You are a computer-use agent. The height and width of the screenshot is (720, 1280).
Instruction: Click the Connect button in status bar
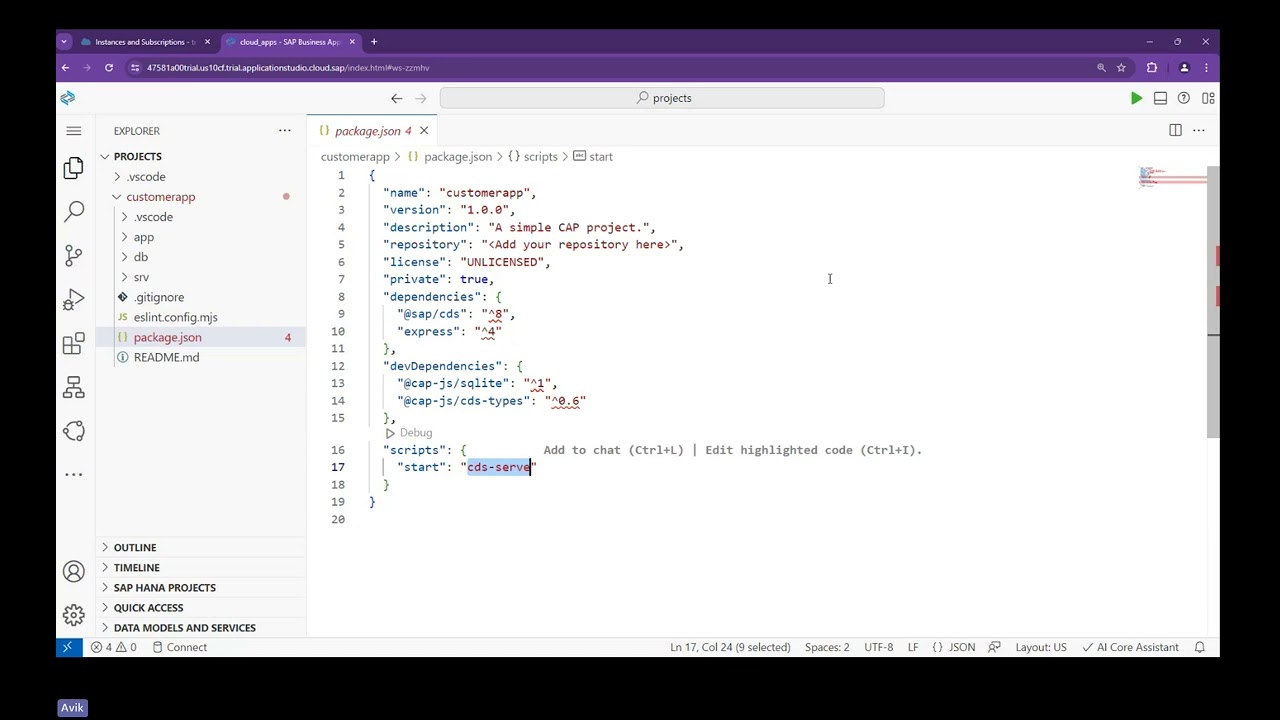(180, 647)
